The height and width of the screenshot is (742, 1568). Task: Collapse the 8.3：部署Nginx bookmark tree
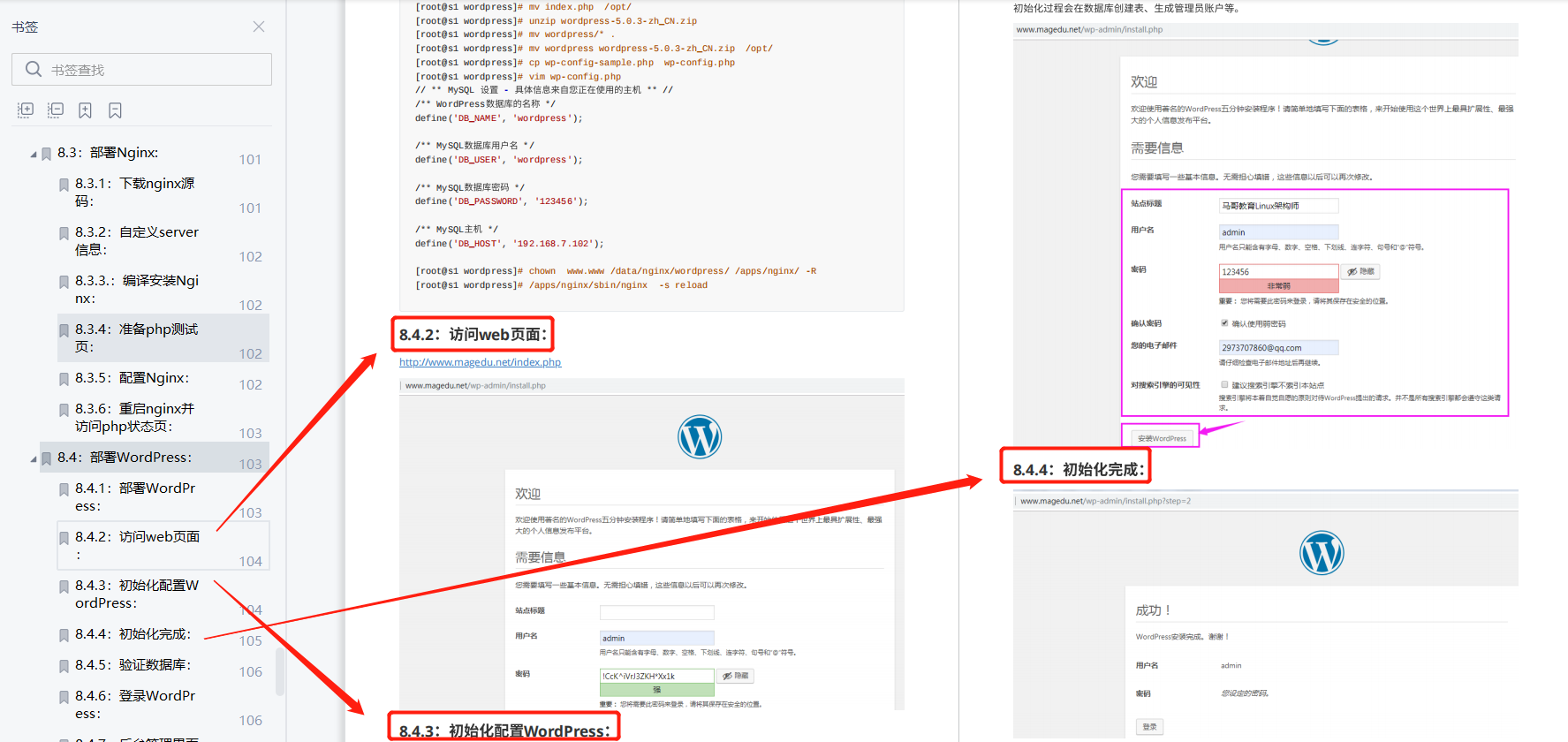pyautogui.click(x=34, y=154)
